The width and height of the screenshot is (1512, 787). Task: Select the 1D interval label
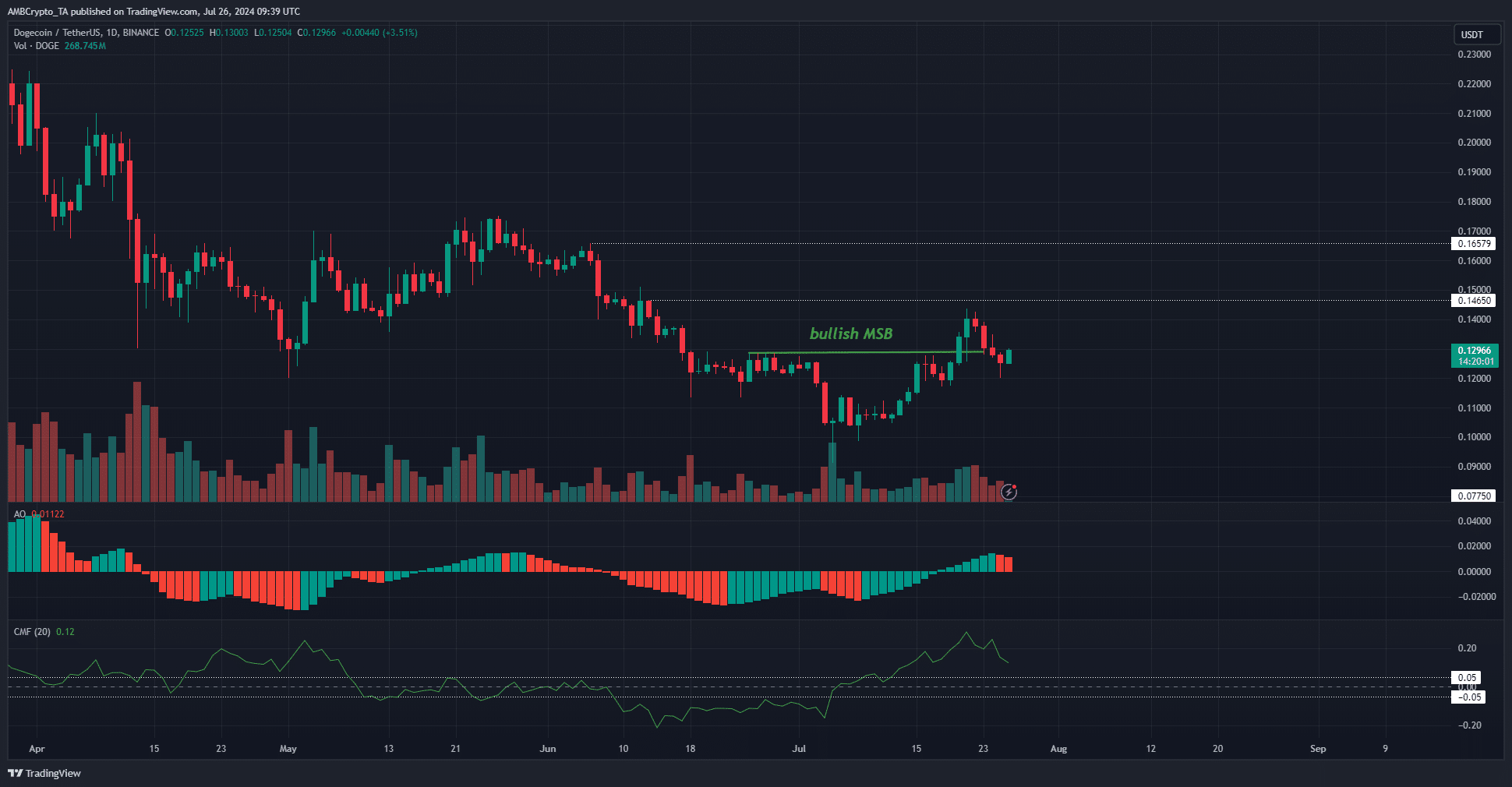111,33
